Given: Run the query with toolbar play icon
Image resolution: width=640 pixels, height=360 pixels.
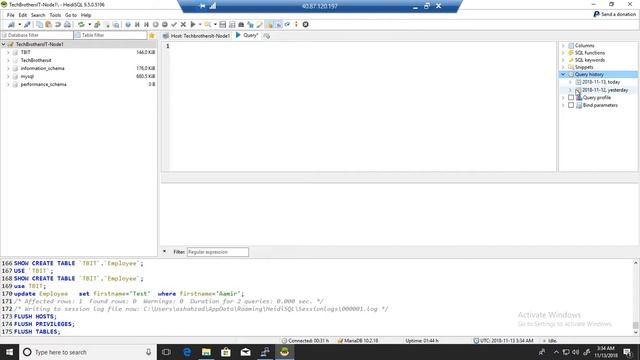Looking at the screenshot, I should click(x=193, y=24).
